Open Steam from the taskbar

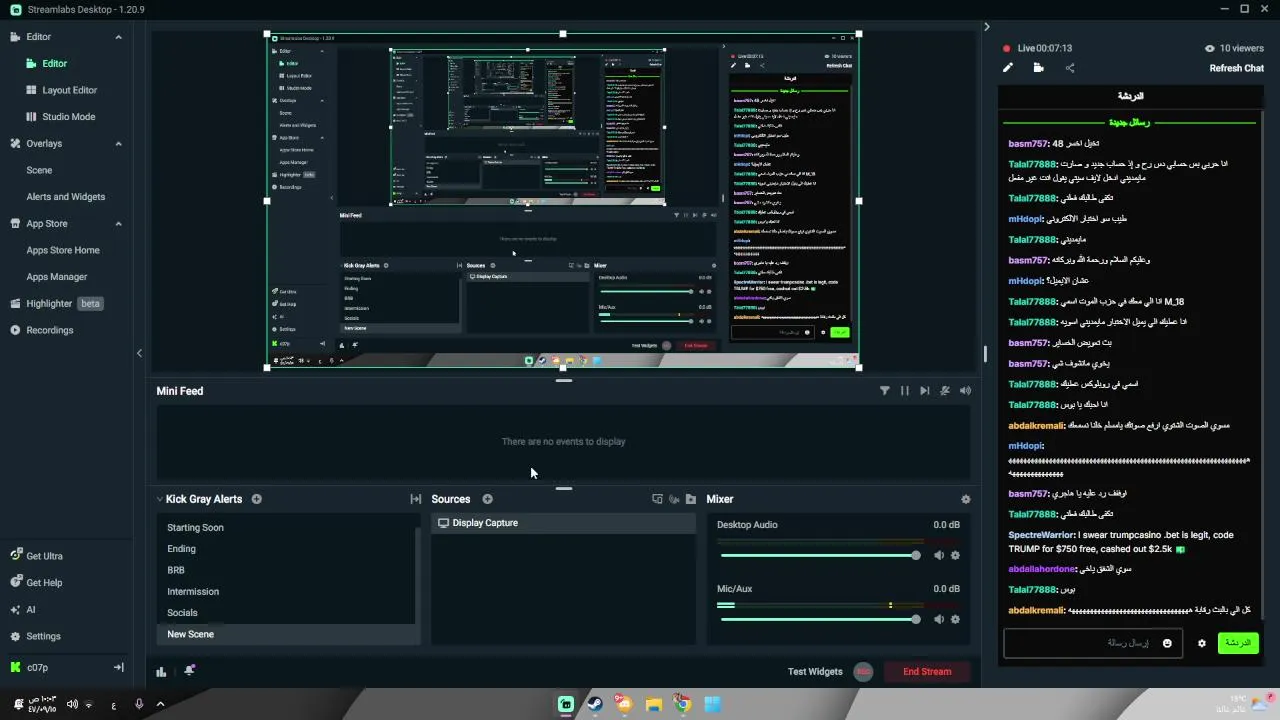pos(595,704)
